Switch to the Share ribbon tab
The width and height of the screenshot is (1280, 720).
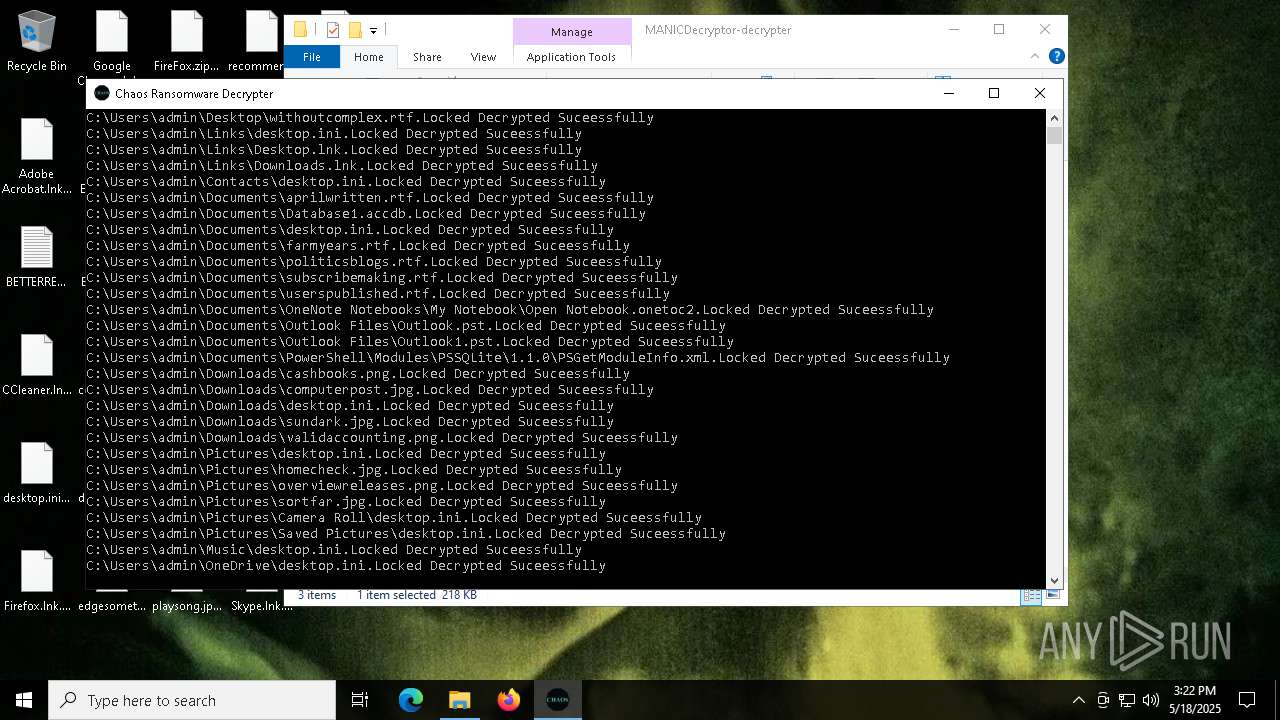[427, 57]
